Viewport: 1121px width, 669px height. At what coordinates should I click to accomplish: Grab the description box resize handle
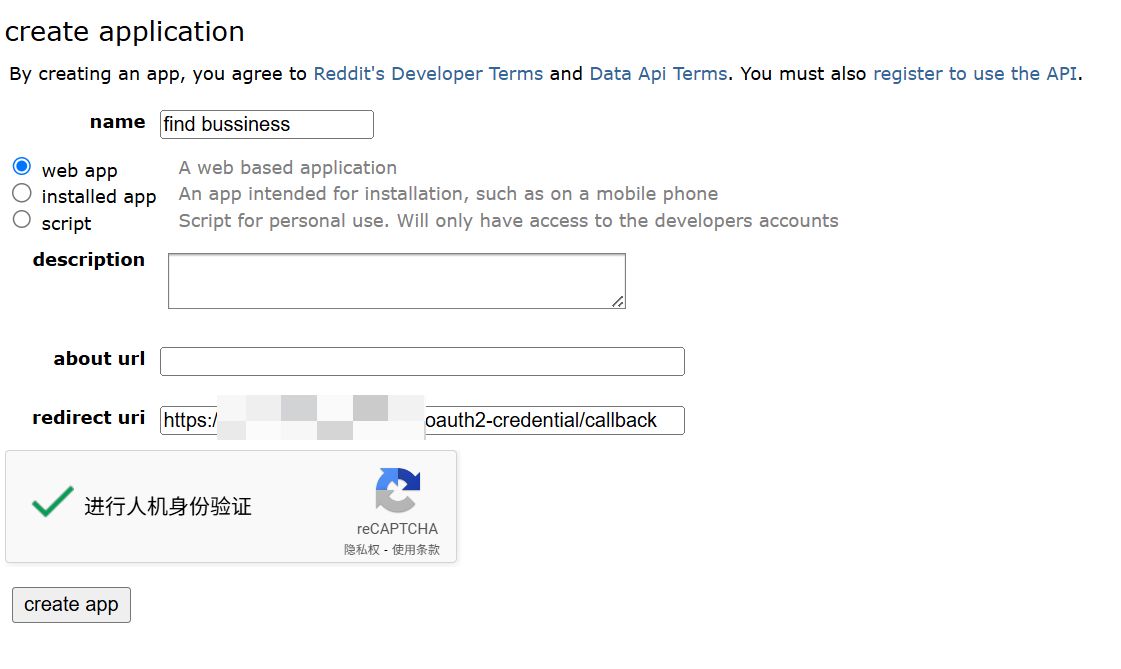pos(618,301)
